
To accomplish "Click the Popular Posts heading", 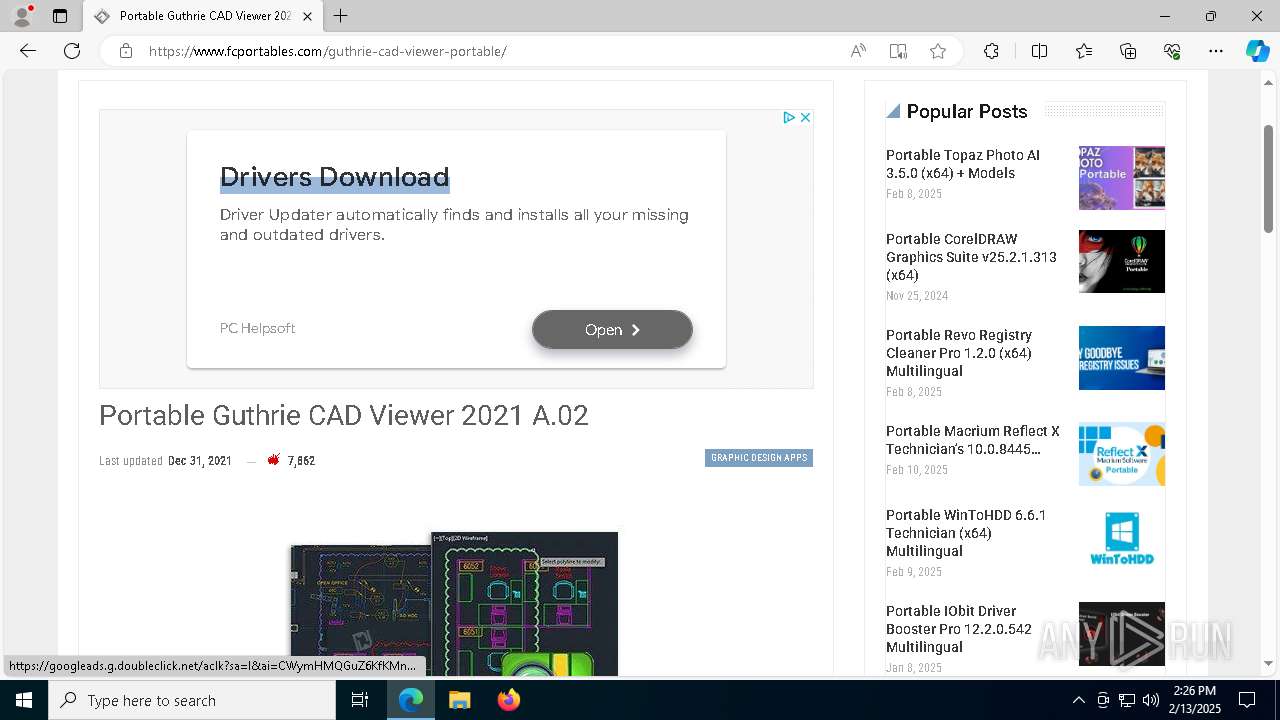I will click(967, 111).
